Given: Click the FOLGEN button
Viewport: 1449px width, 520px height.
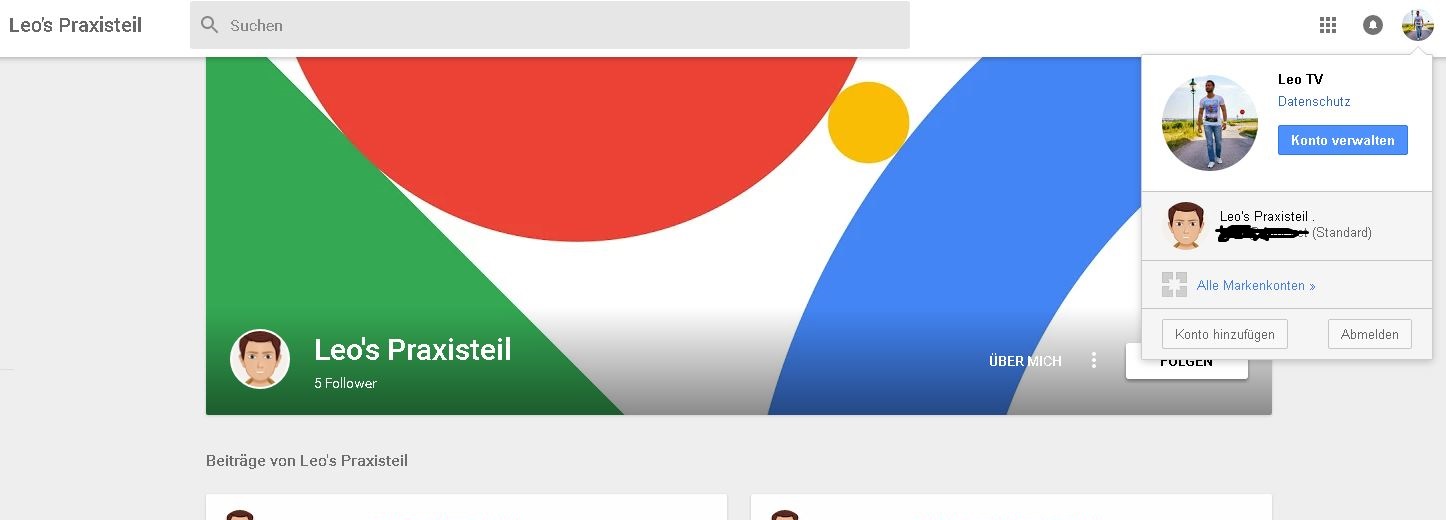Looking at the screenshot, I should point(1186,362).
